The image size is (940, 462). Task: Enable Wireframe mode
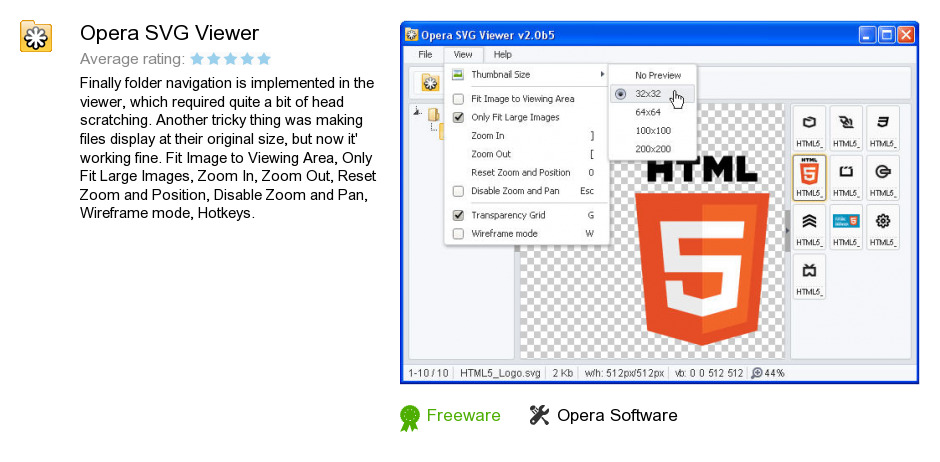(x=458, y=234)
